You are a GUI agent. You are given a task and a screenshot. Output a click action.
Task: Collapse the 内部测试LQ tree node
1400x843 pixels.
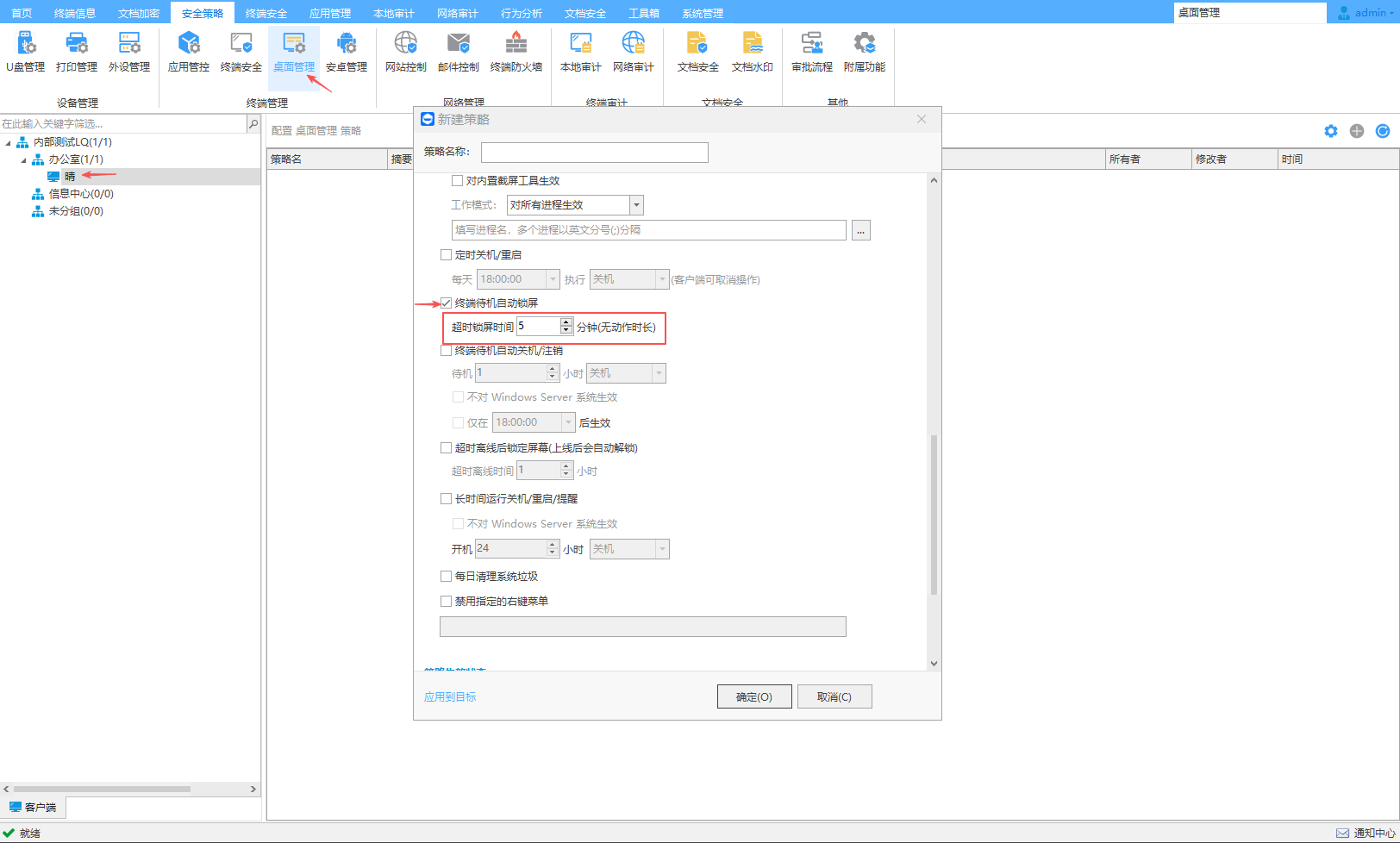coord(9,142)
